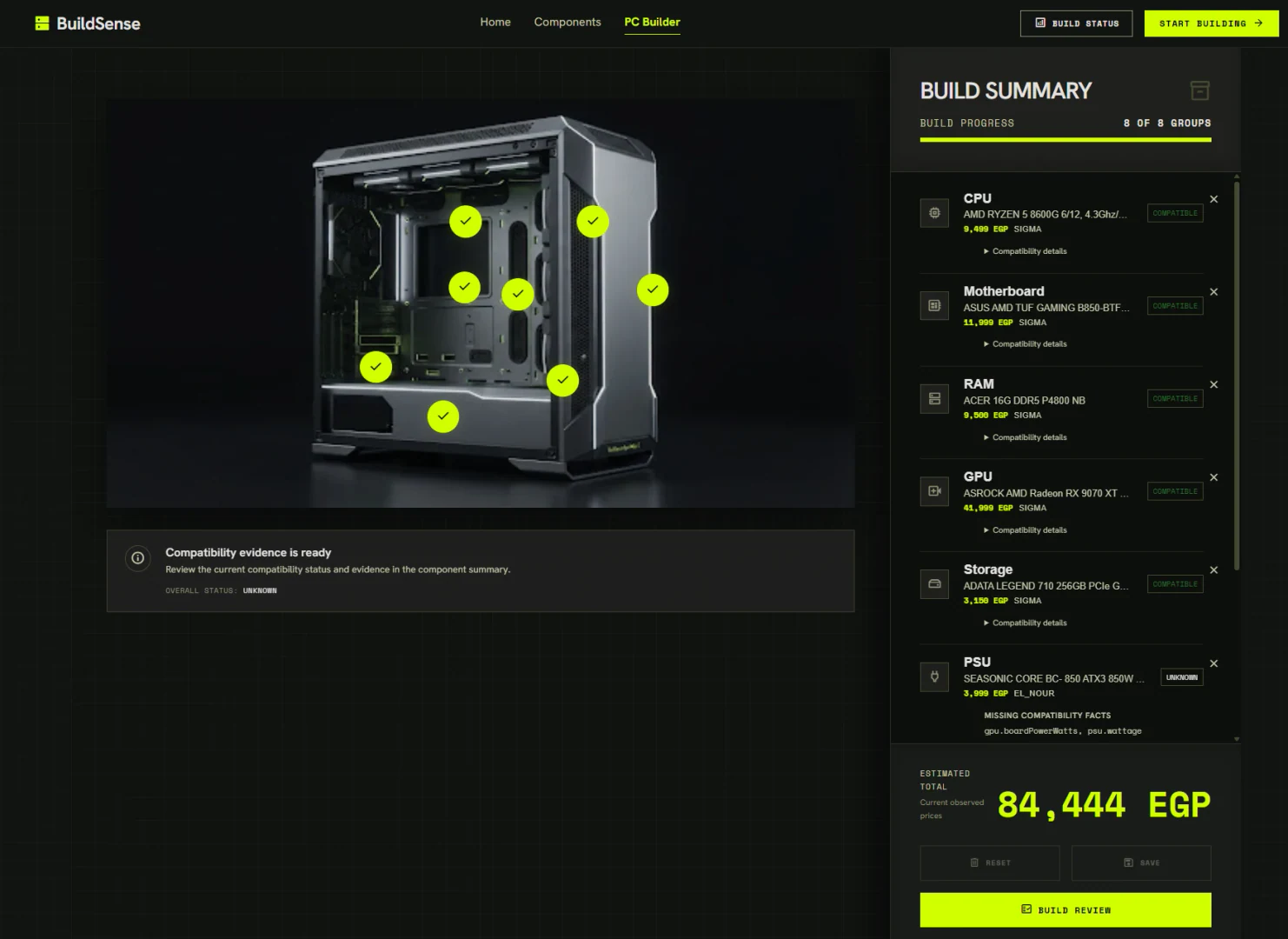
Task: Expand Compatibility details under GPU
Action: click(x=1026, y=530)
